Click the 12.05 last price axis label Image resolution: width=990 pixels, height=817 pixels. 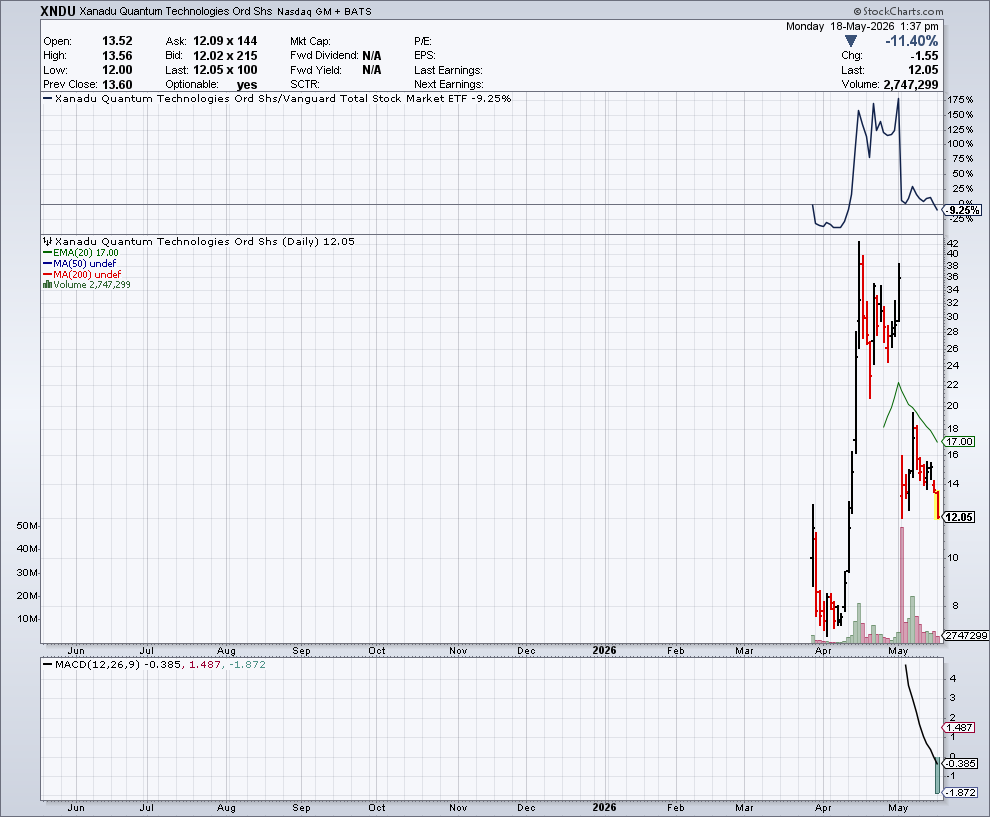point(958,517)
